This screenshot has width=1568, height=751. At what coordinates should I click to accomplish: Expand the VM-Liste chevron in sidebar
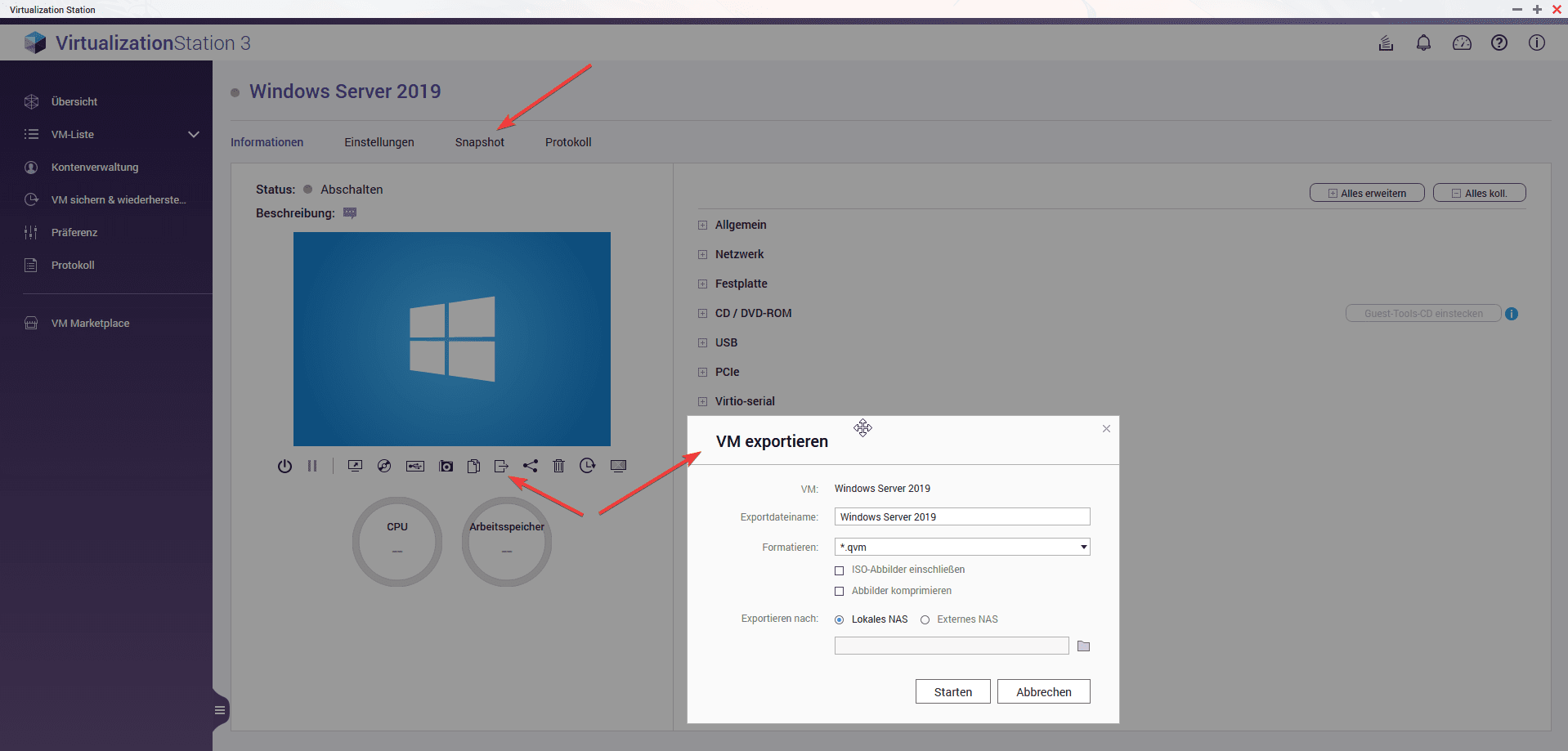point(194,134)
